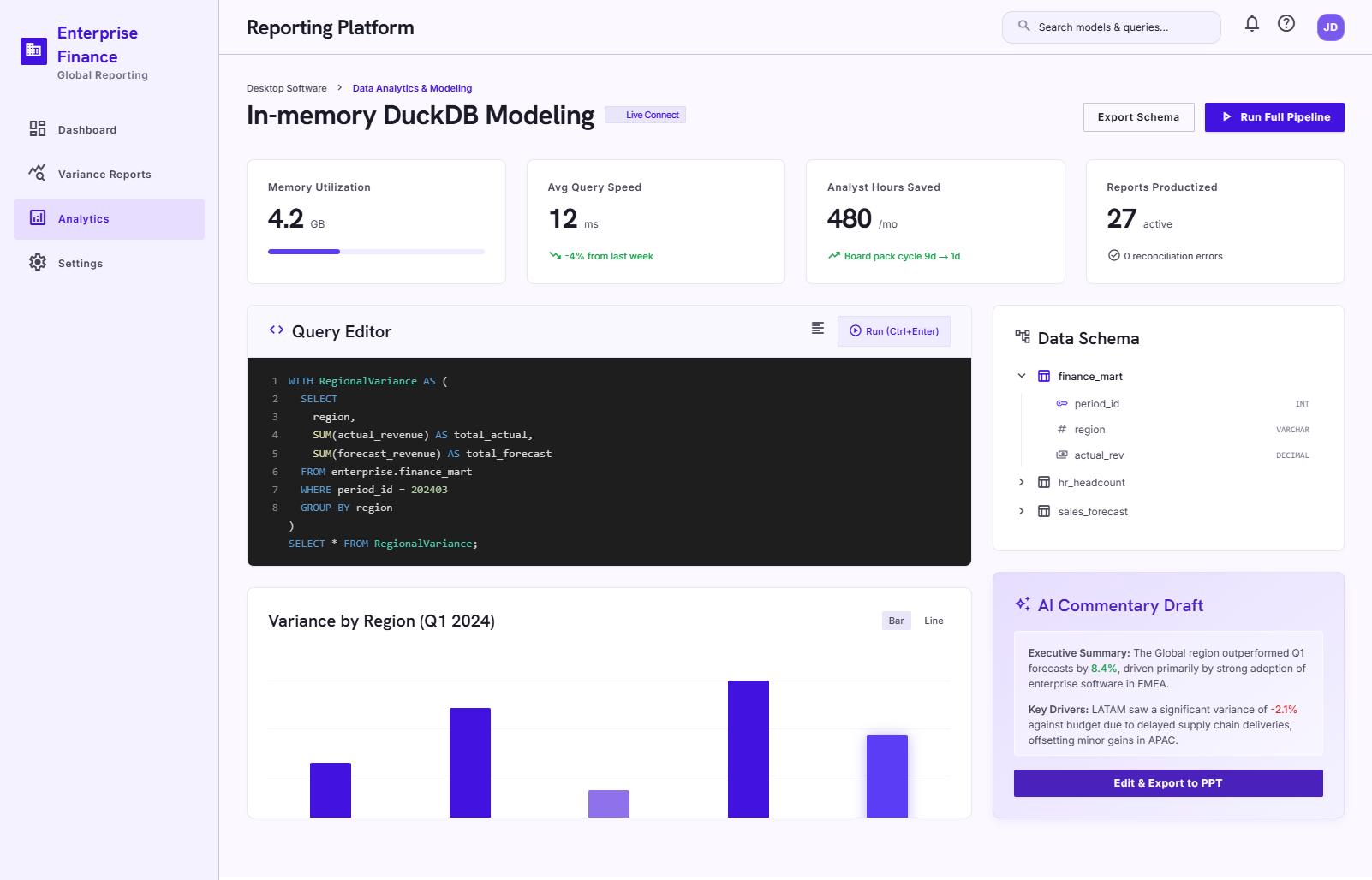Click line 7 WHERE period_id in editor
The image size is (1372, 880).
[374, 490]
